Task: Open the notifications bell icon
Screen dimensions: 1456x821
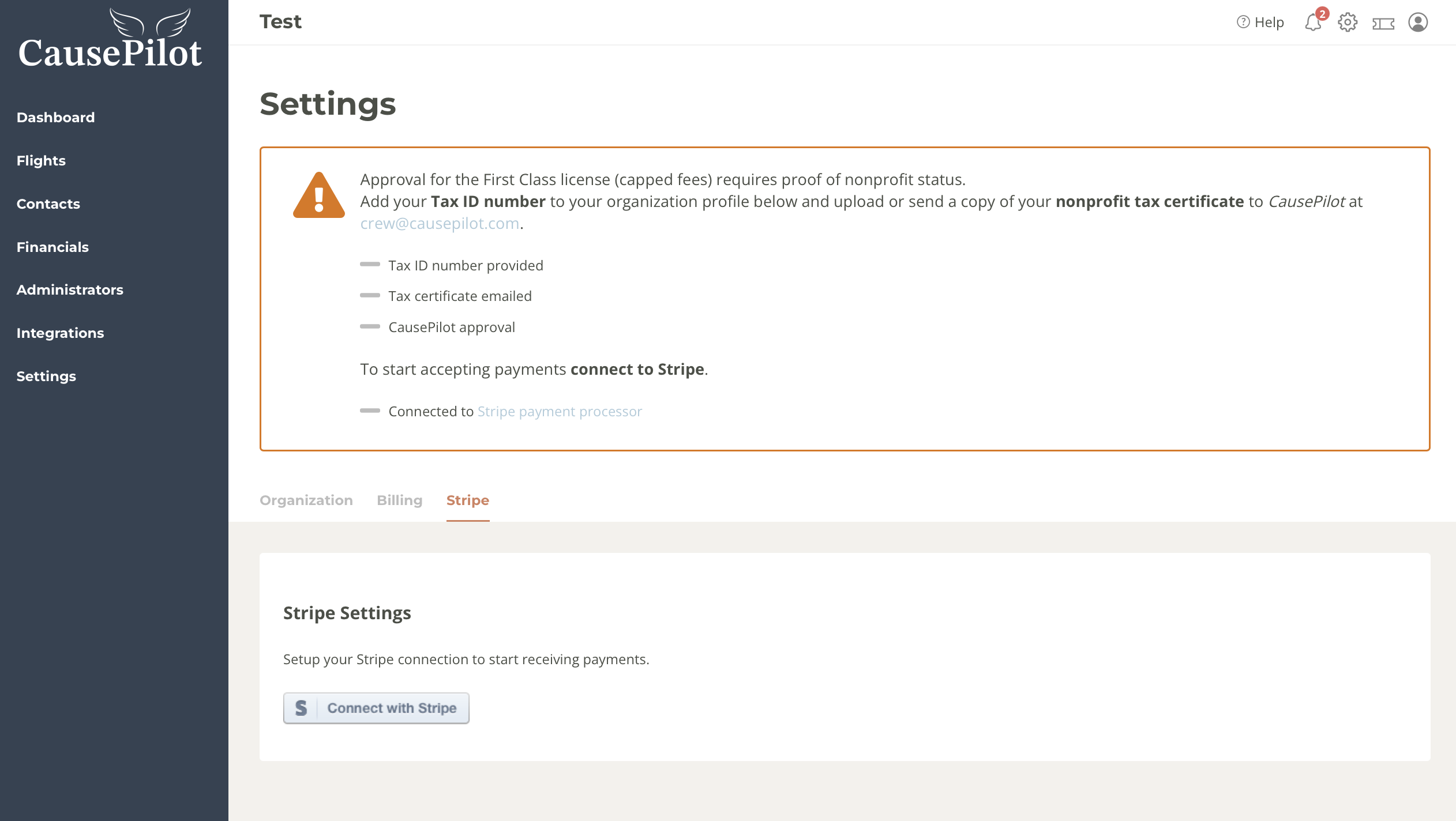Action: point(1313,22)
